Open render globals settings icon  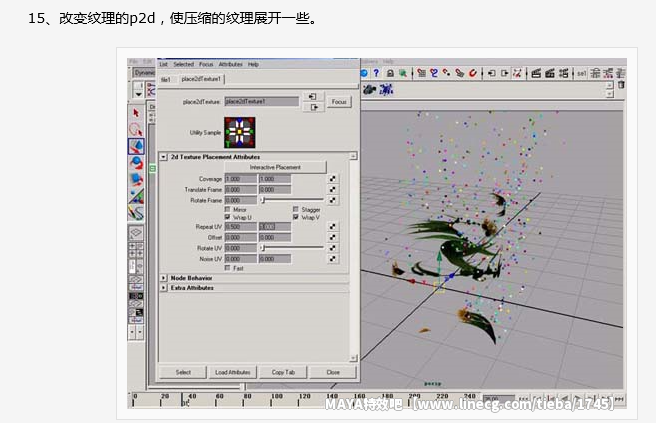click(x=564, y=73)
